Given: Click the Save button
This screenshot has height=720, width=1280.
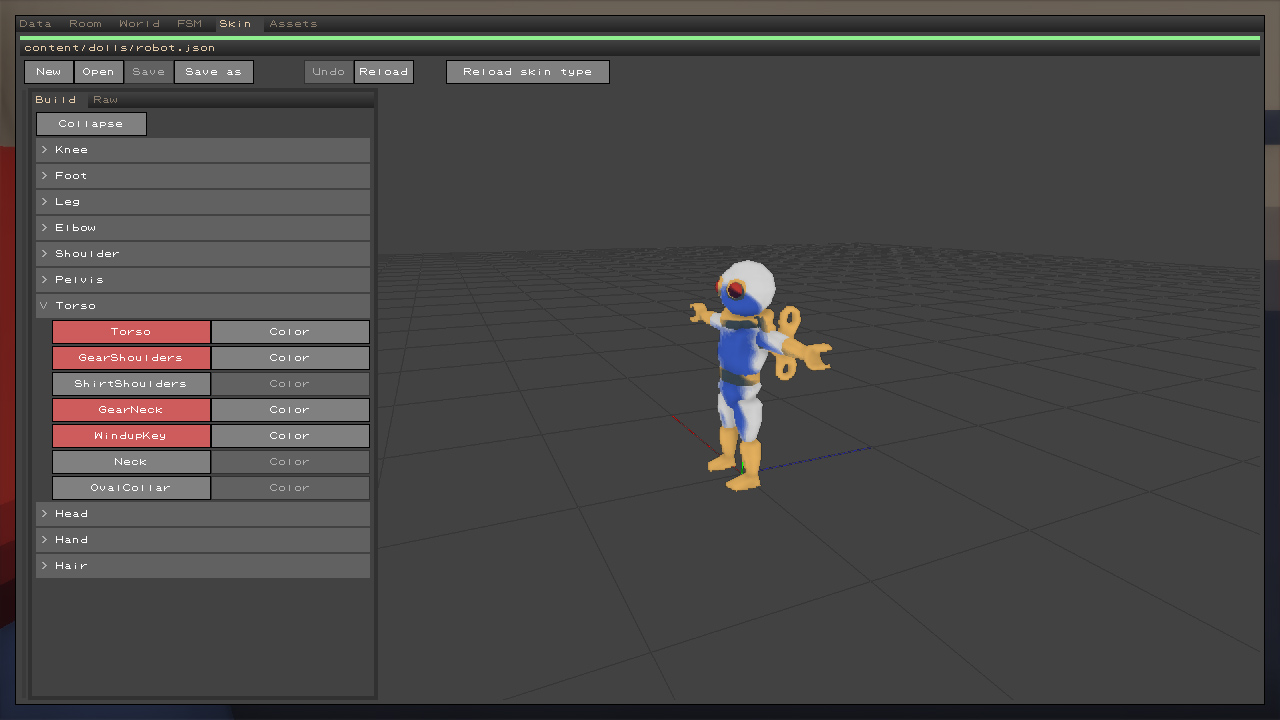Looking at the screenshot, I should click(149, 72).
